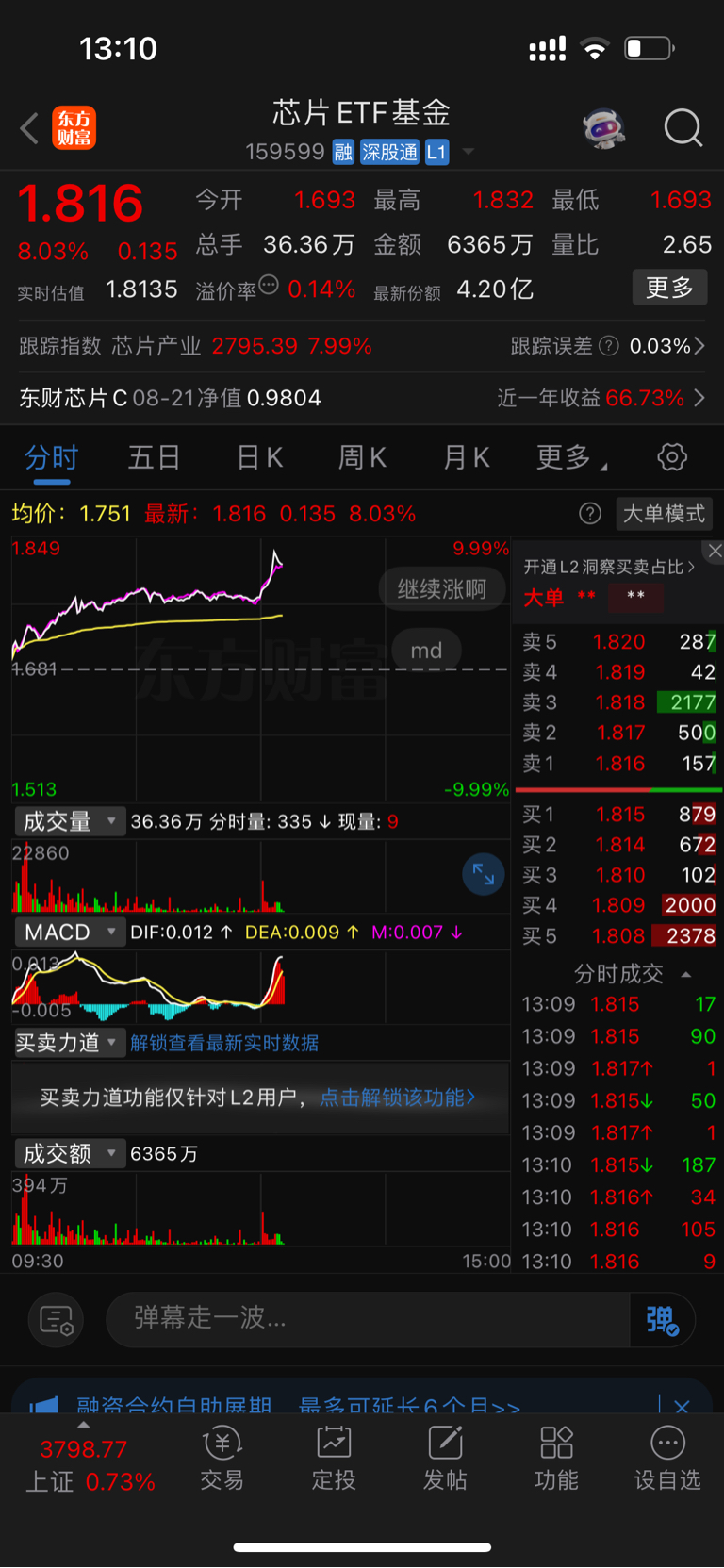Tap the 深股通 badge

(389, 152)
